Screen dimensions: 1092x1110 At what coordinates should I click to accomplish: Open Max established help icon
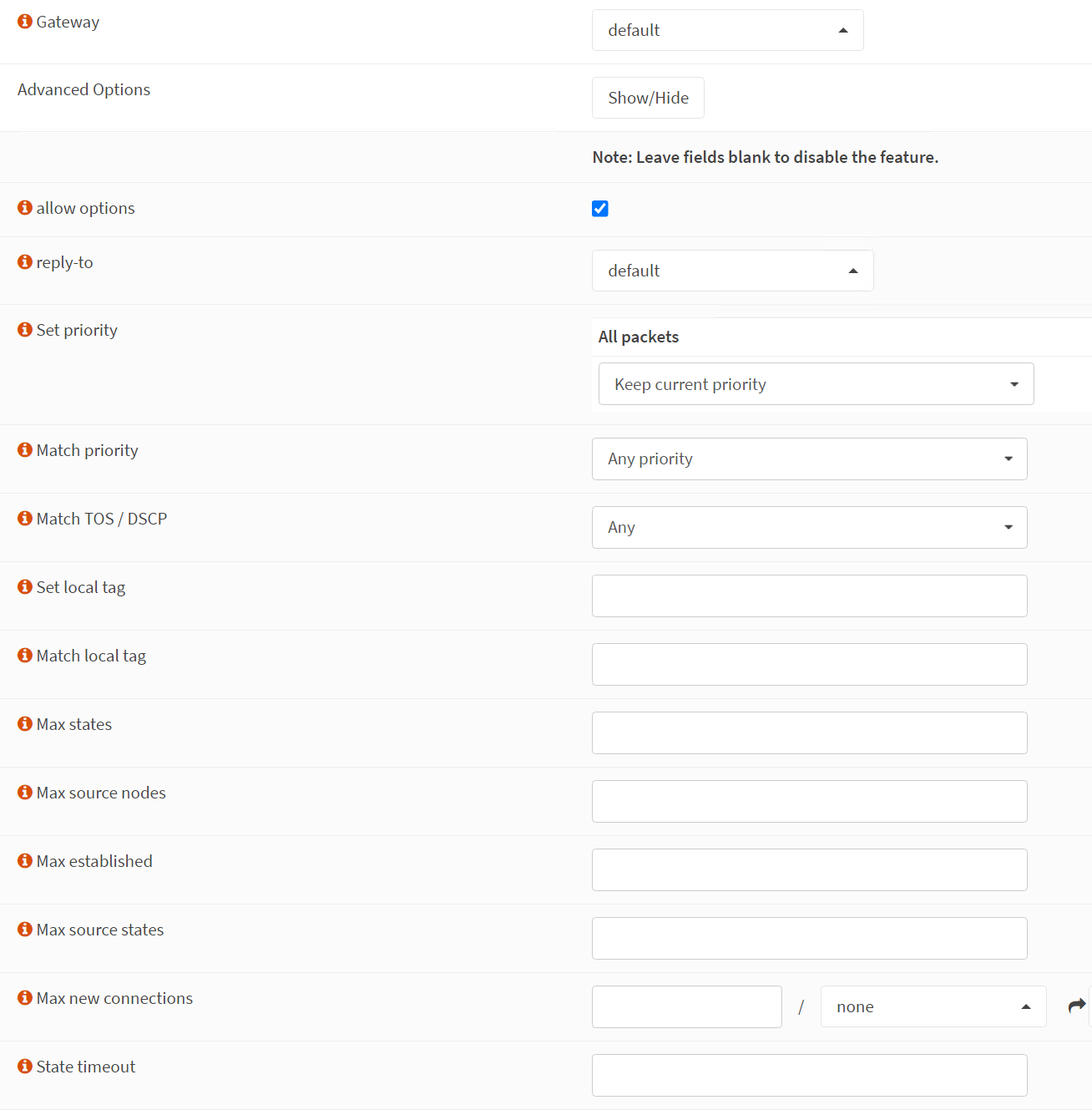[25, 860]
